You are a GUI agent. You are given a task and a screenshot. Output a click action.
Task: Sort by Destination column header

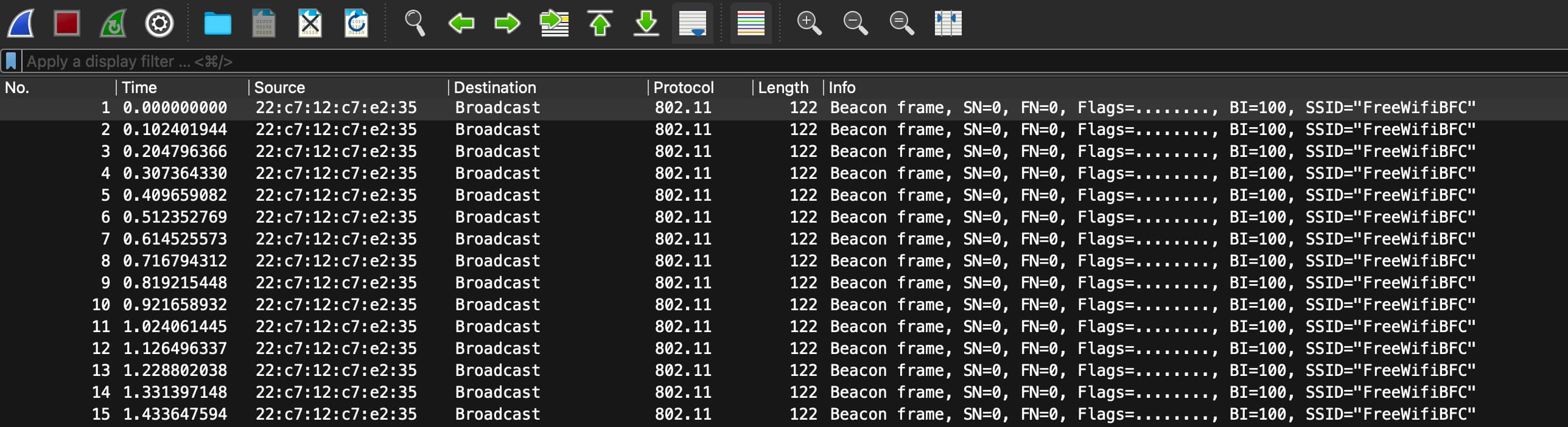[548, 88]
